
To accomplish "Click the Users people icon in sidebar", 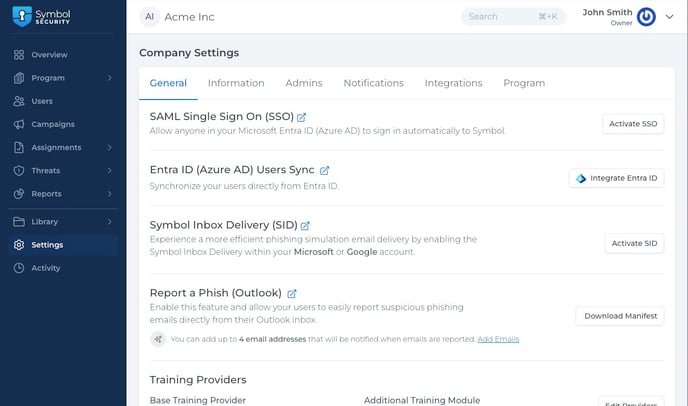I will click(x=19, y=101).
